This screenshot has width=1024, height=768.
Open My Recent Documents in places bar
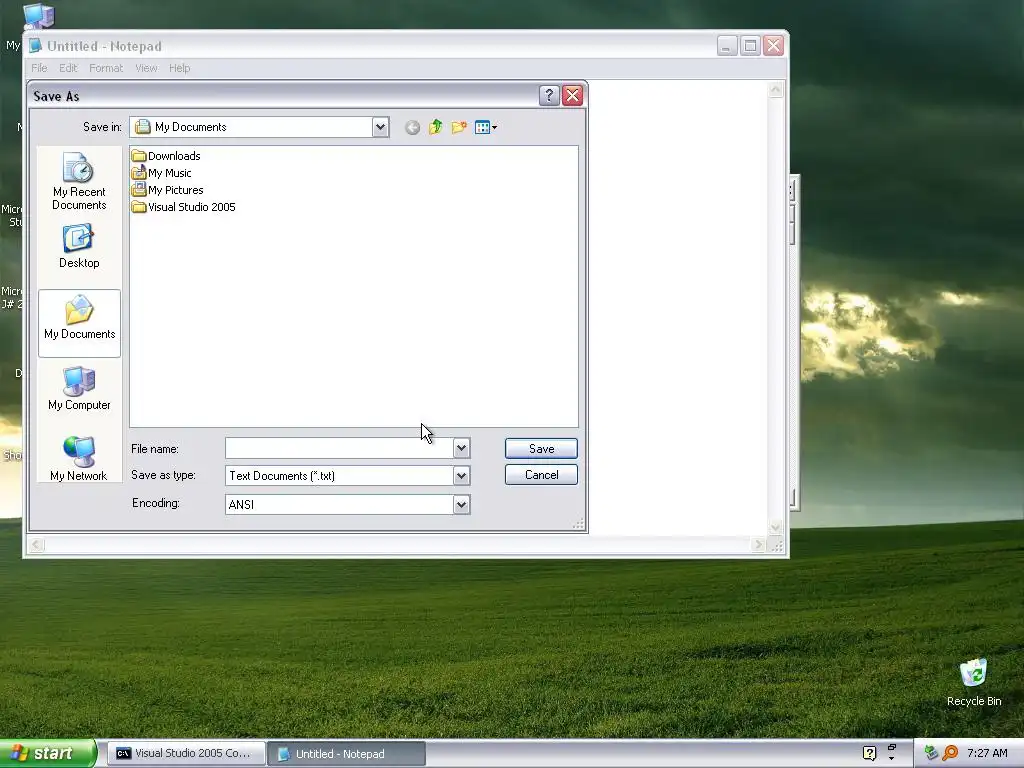[79, 181]
